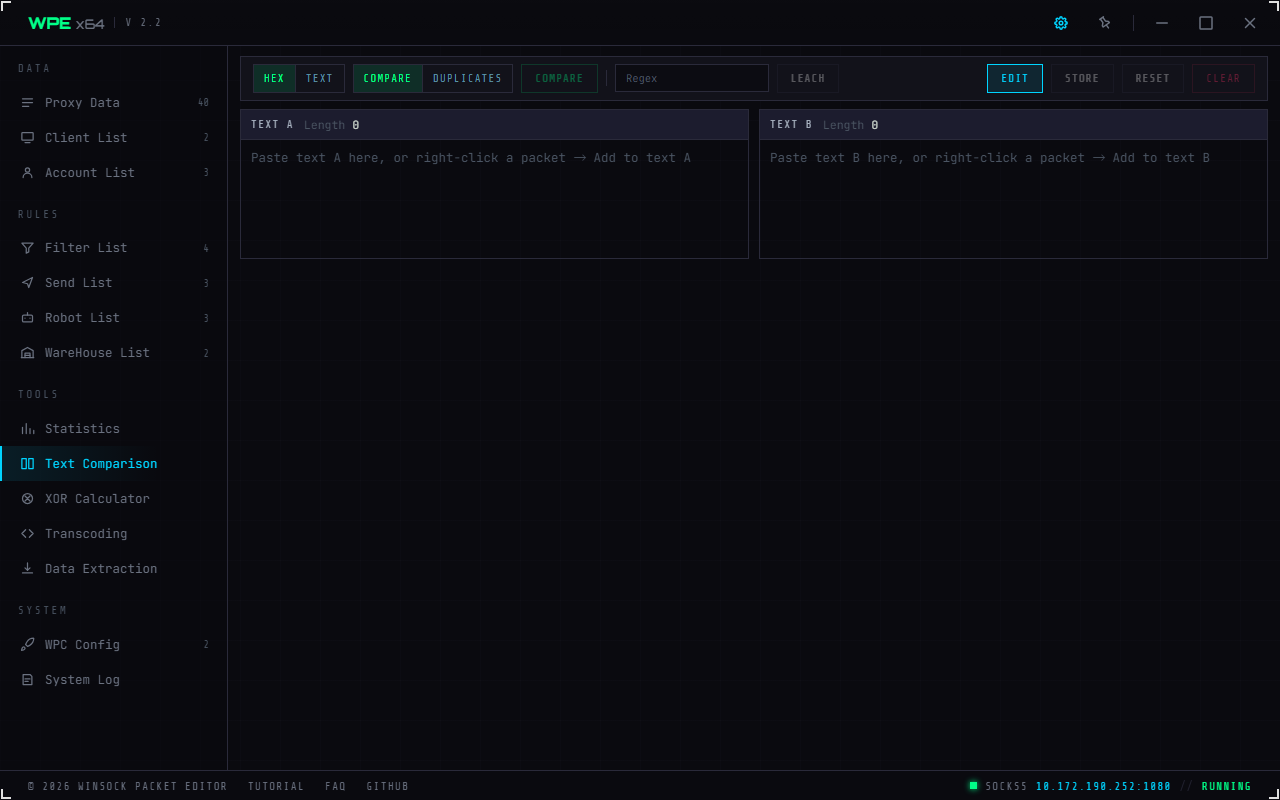Click the Robot List robot icon
The image size is (1280, 800).
[x=28, y=318]
